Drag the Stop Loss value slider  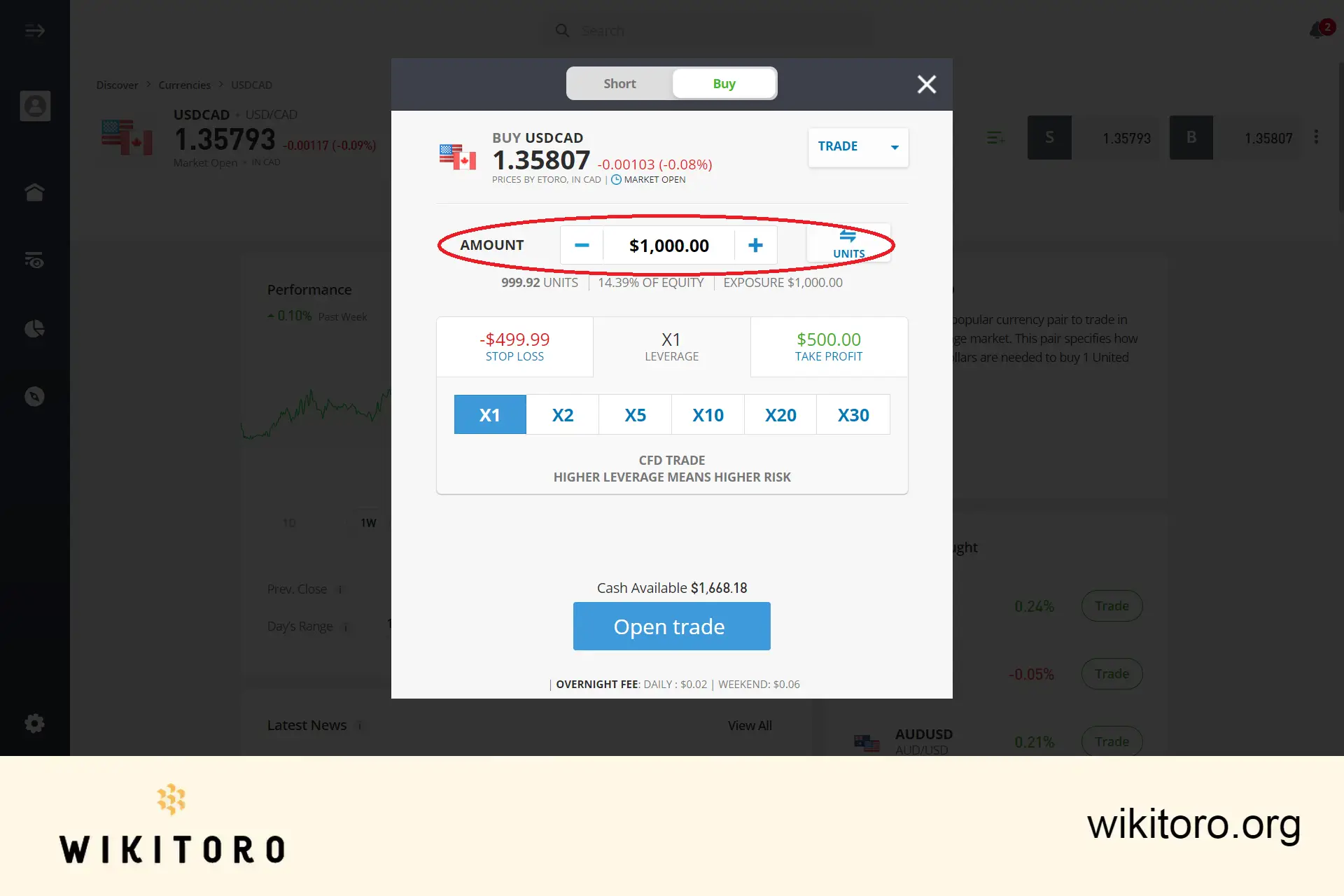click(x=514, y=345)
